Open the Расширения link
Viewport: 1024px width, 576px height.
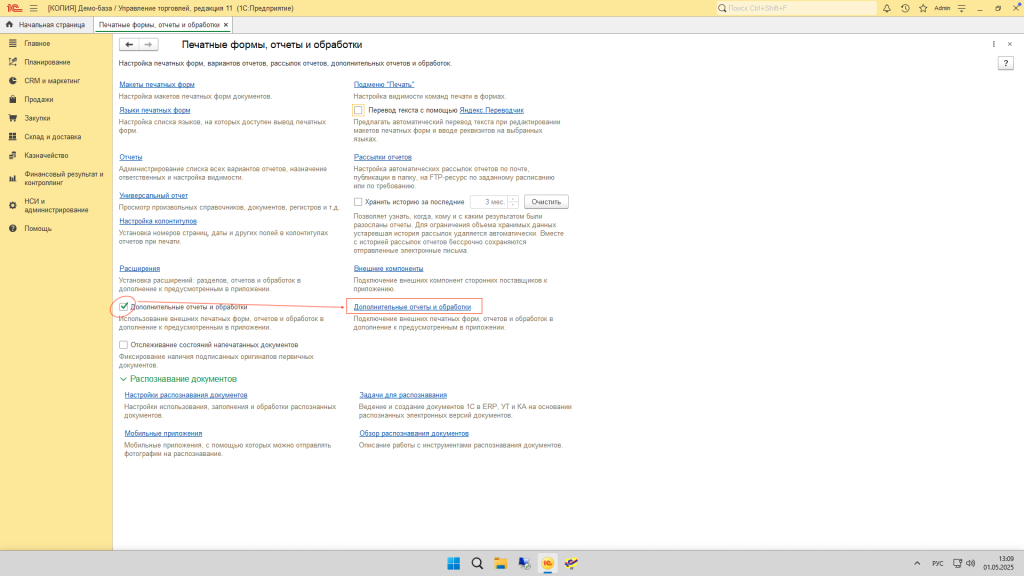point(140,268)
